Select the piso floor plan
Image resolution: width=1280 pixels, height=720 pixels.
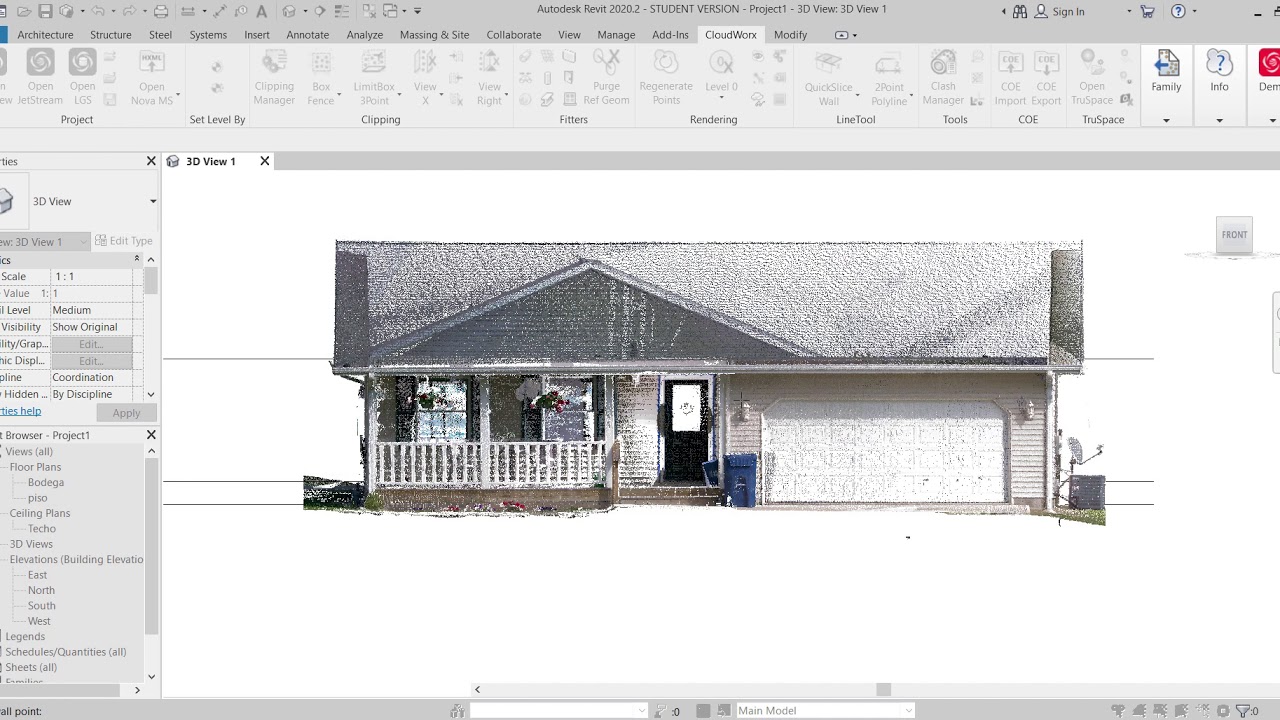[38, 497]
